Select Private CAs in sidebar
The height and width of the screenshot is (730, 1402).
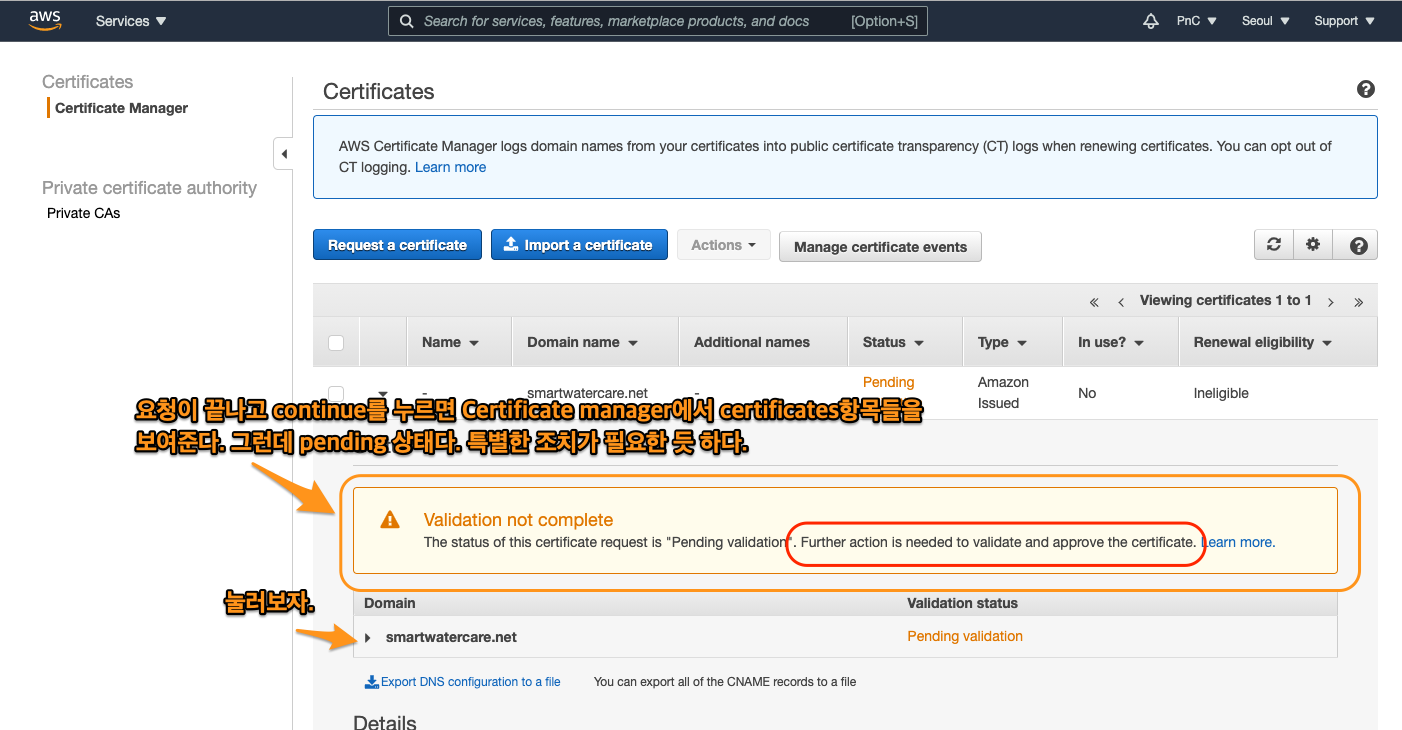click(x=84, y=213)
